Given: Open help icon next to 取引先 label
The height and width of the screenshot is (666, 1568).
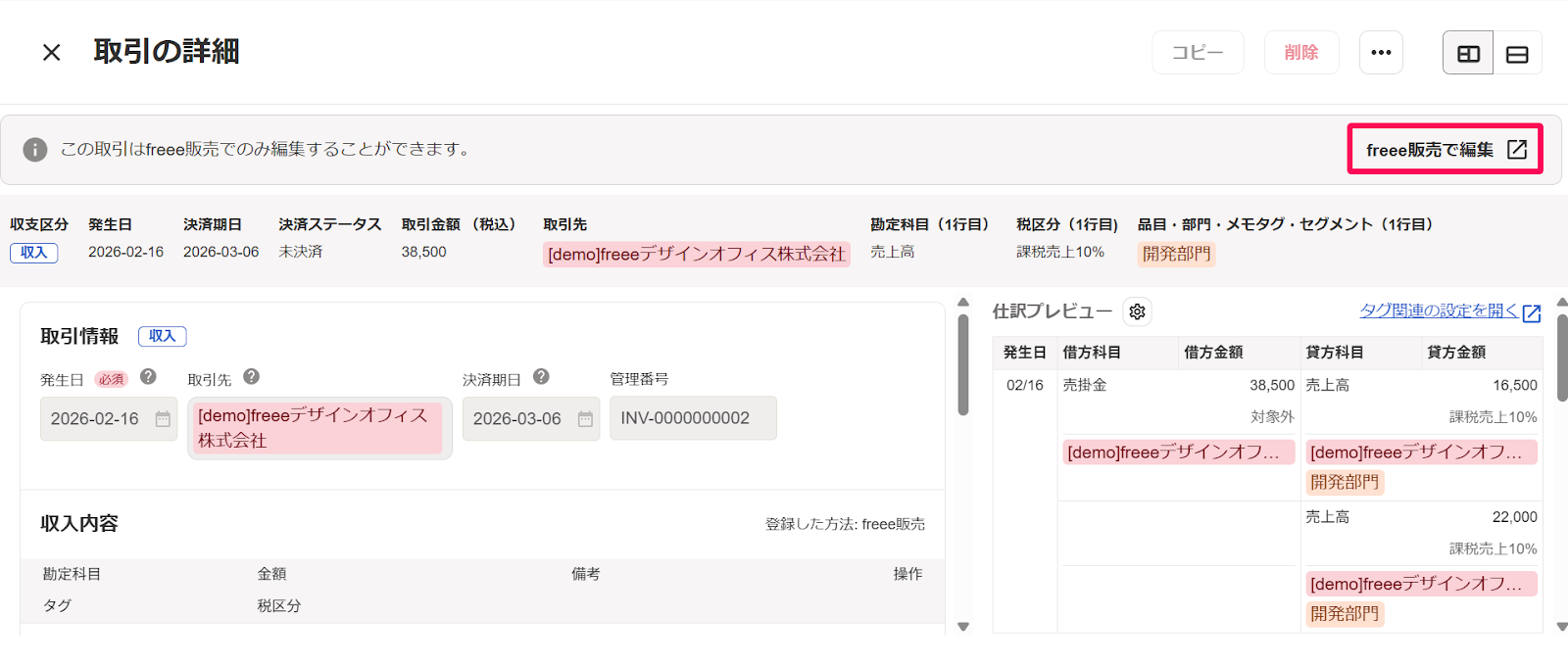Looking at the screenshot, I should 251,376.
